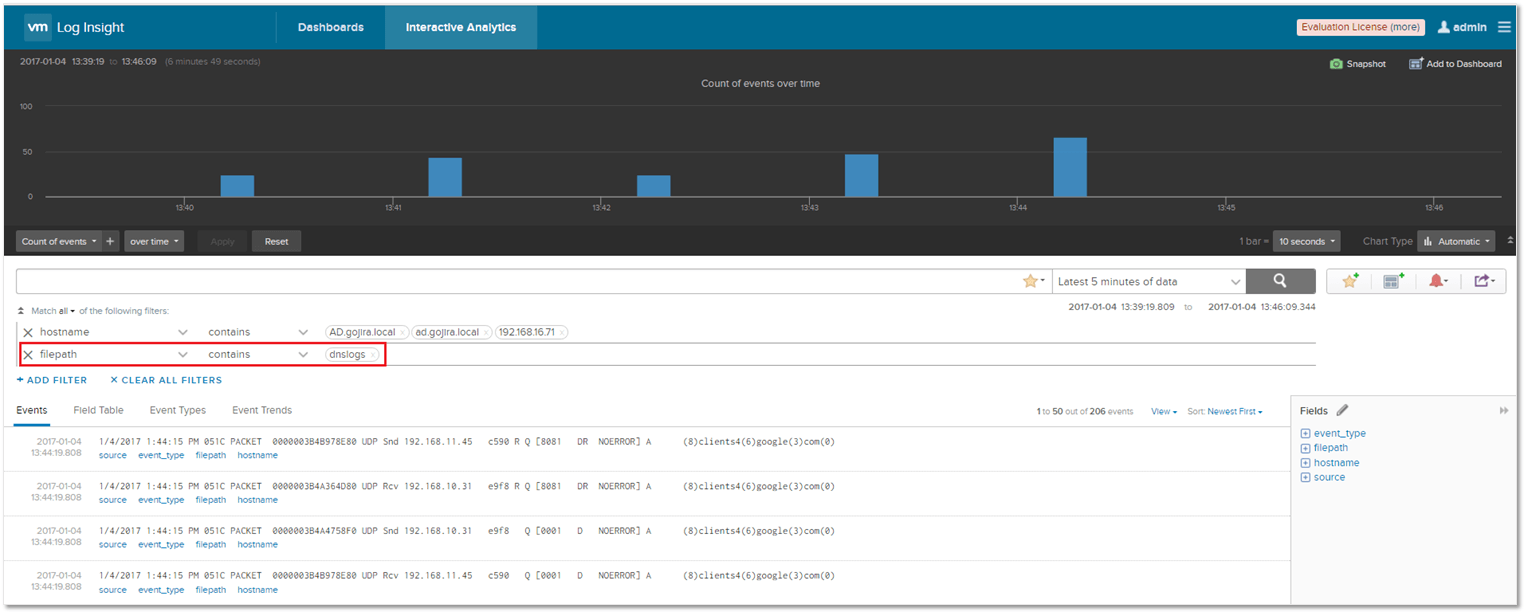Click ADD FILTER link

[52, 380]
